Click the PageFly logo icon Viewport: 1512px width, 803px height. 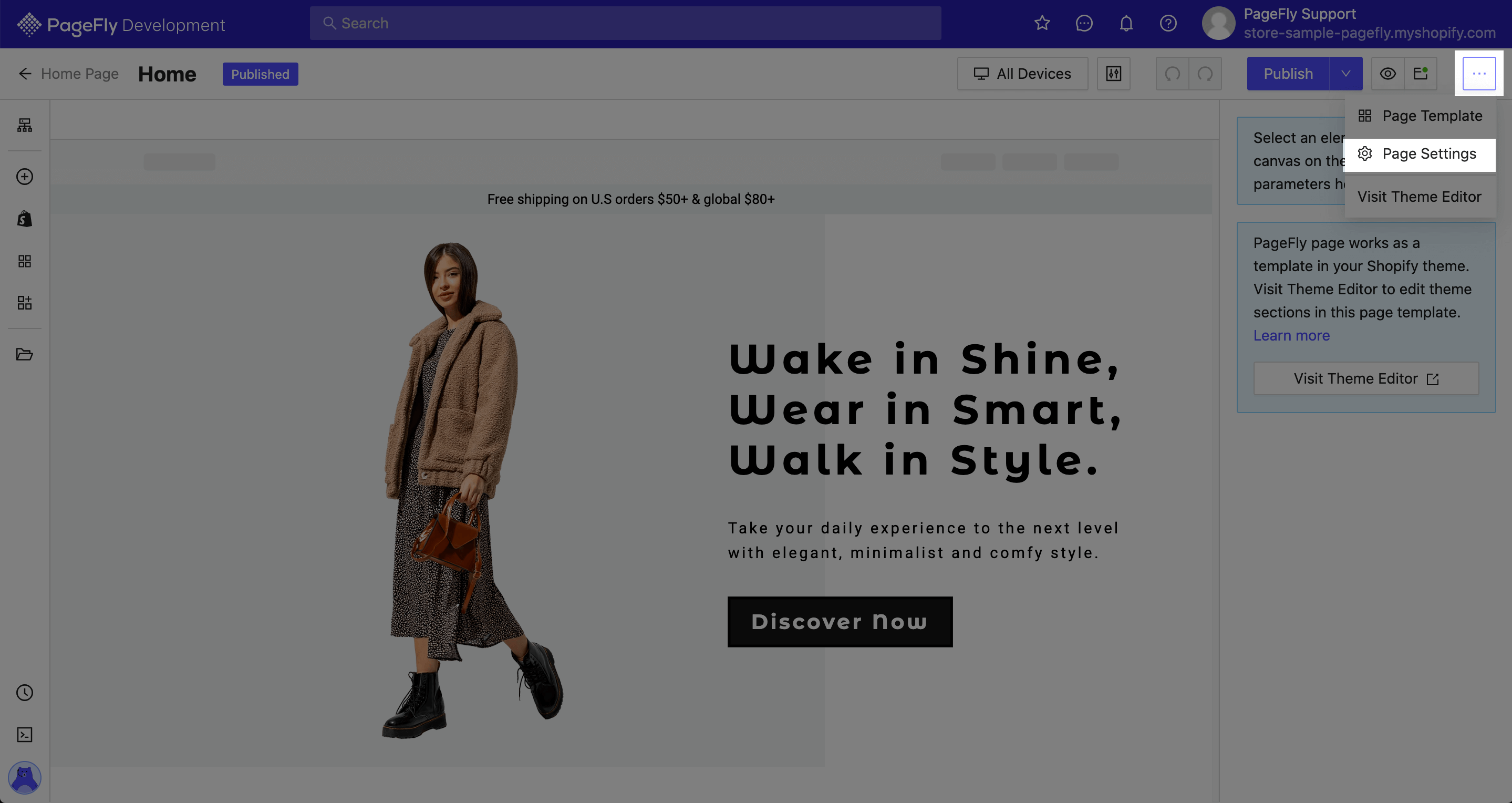click(x=29, y=25)
